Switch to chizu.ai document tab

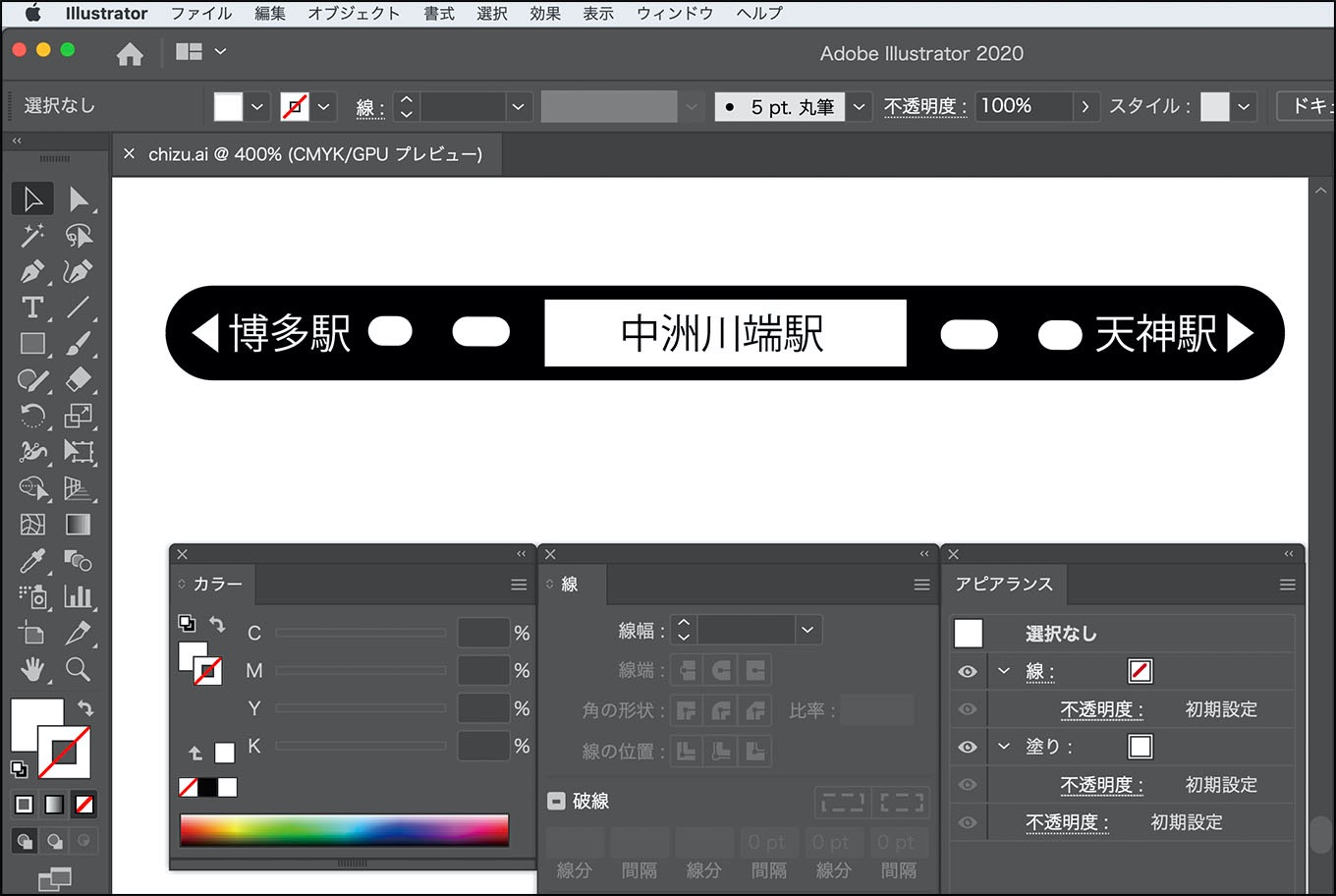[315, 154]
